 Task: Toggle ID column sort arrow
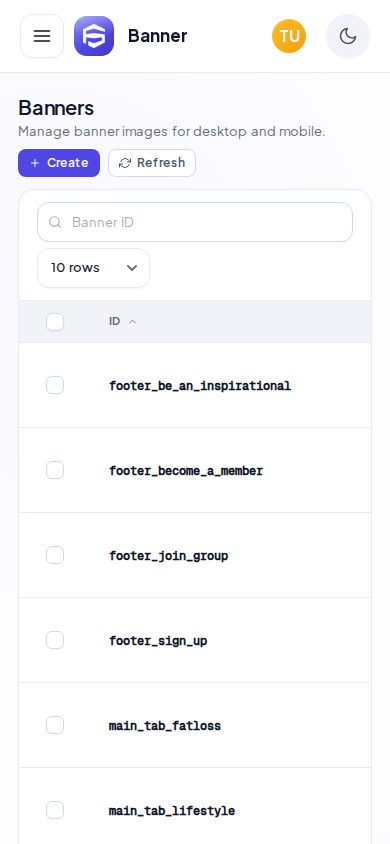tap(132, 322)
